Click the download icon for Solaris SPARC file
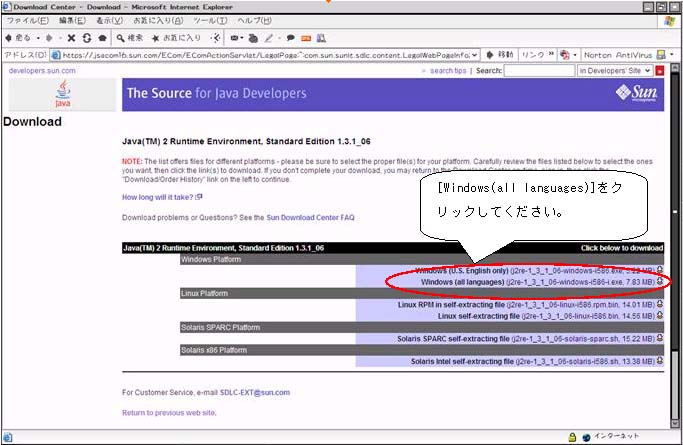This screenshot has width=683, height=445. 661,338
